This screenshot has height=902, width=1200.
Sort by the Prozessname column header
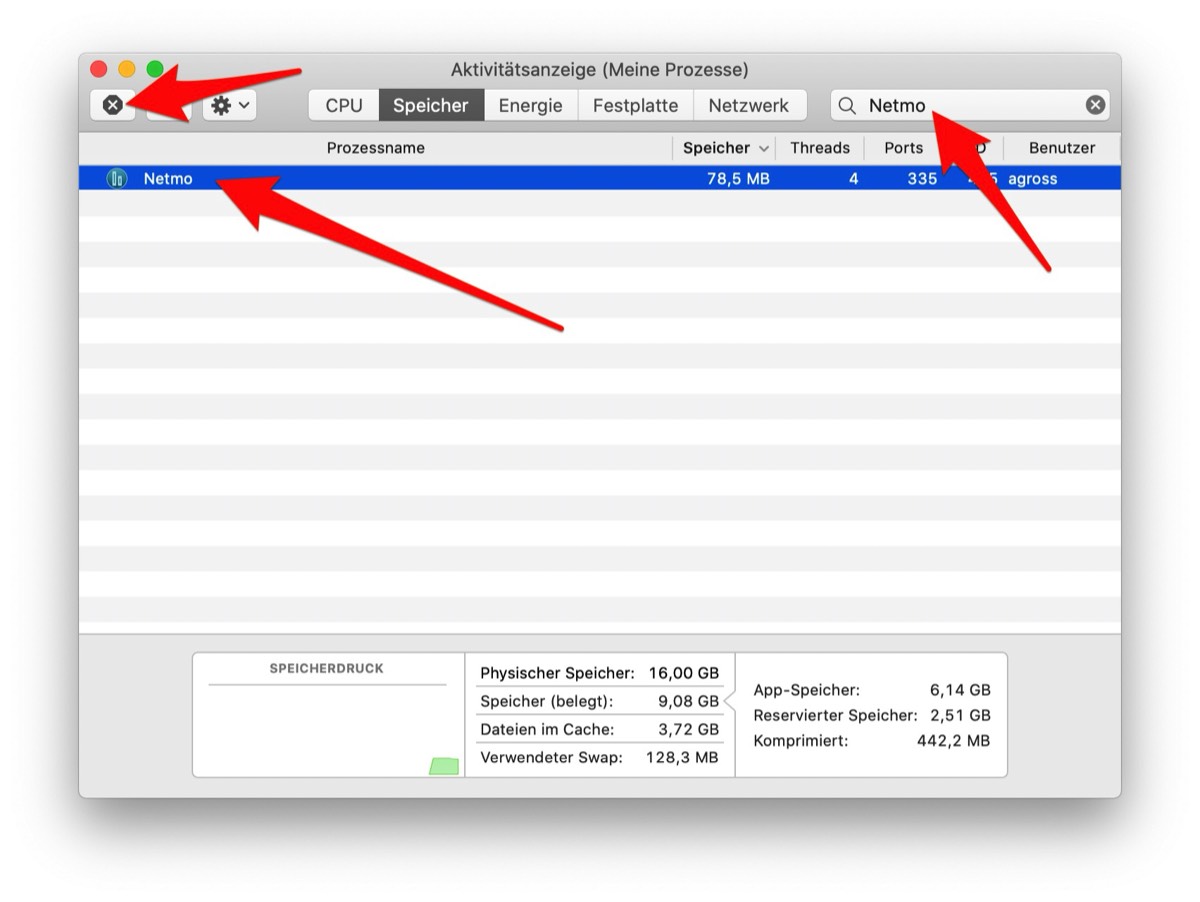click(x=376, y=148)
